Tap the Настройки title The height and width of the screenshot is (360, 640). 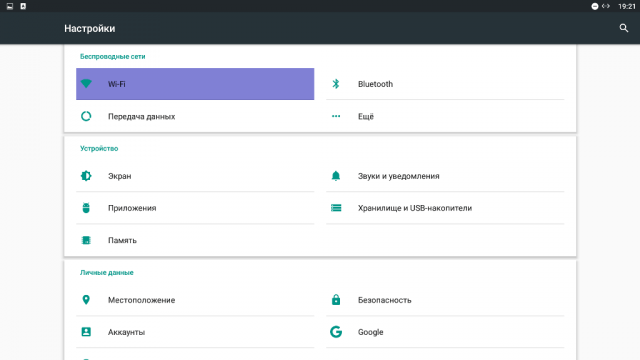pyautogui.click(x=89, y=28)
